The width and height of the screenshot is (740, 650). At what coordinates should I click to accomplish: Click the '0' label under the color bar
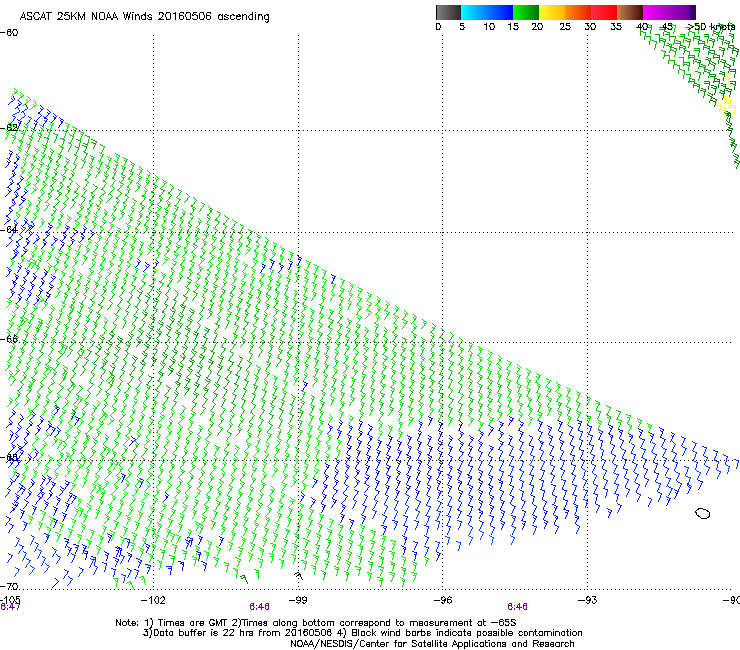[438, 27]
